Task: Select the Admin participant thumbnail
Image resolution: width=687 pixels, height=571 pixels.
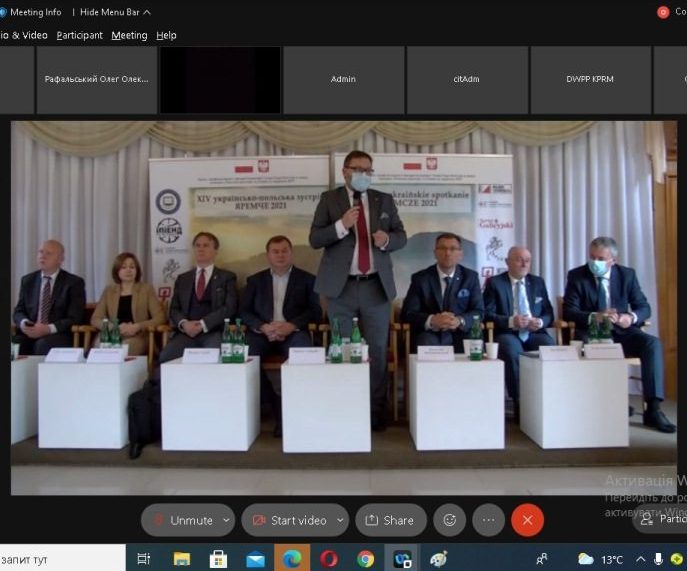Action: [x=343, y=80]
